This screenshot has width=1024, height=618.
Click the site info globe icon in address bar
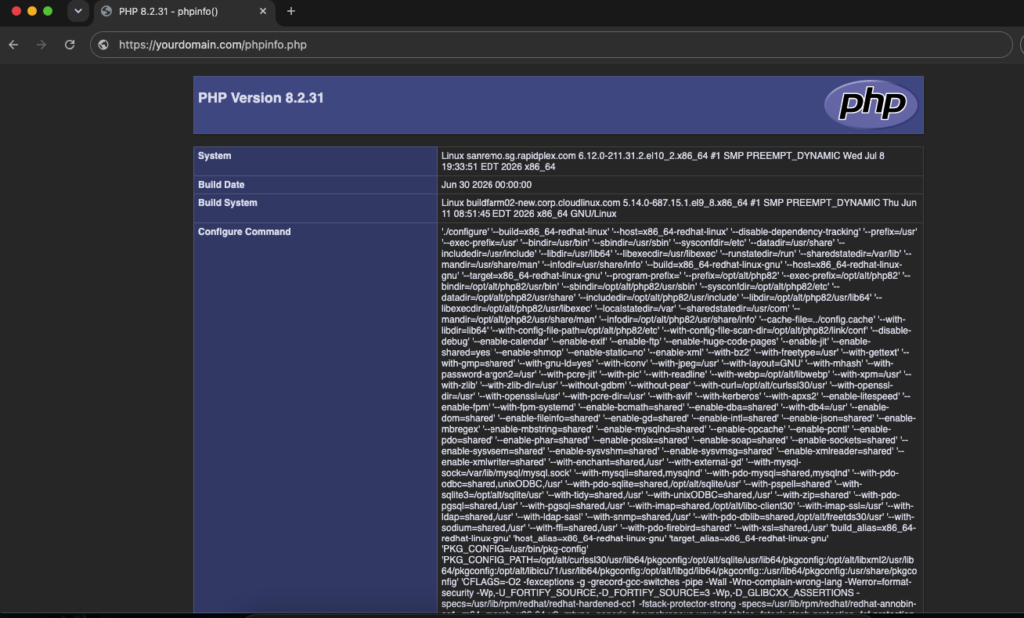103,45
